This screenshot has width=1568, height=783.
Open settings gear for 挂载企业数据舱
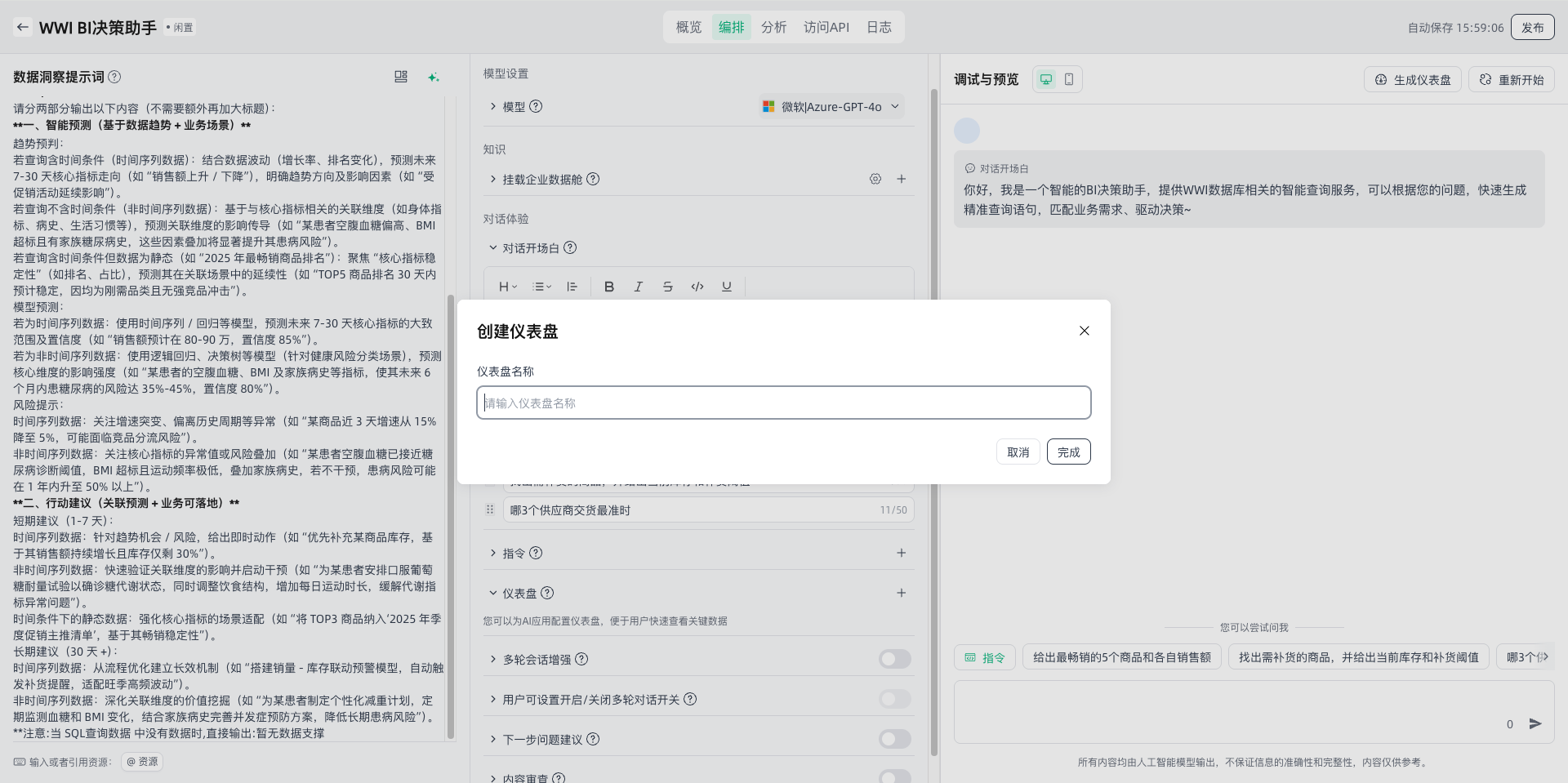tap(875, 179)
